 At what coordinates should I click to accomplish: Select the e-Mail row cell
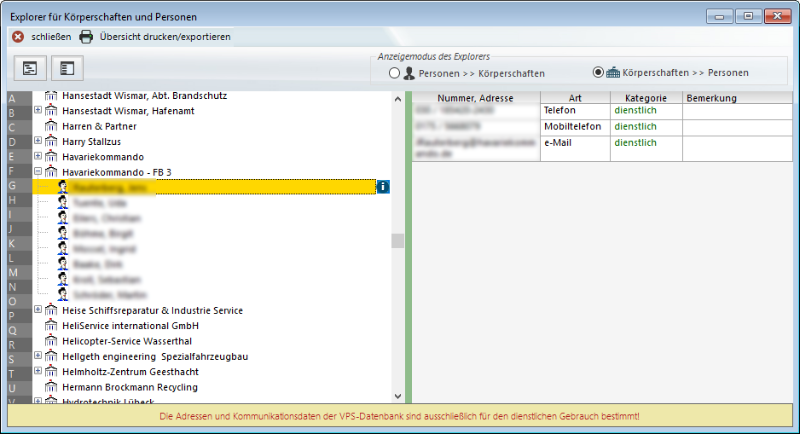tap(575, 148)
